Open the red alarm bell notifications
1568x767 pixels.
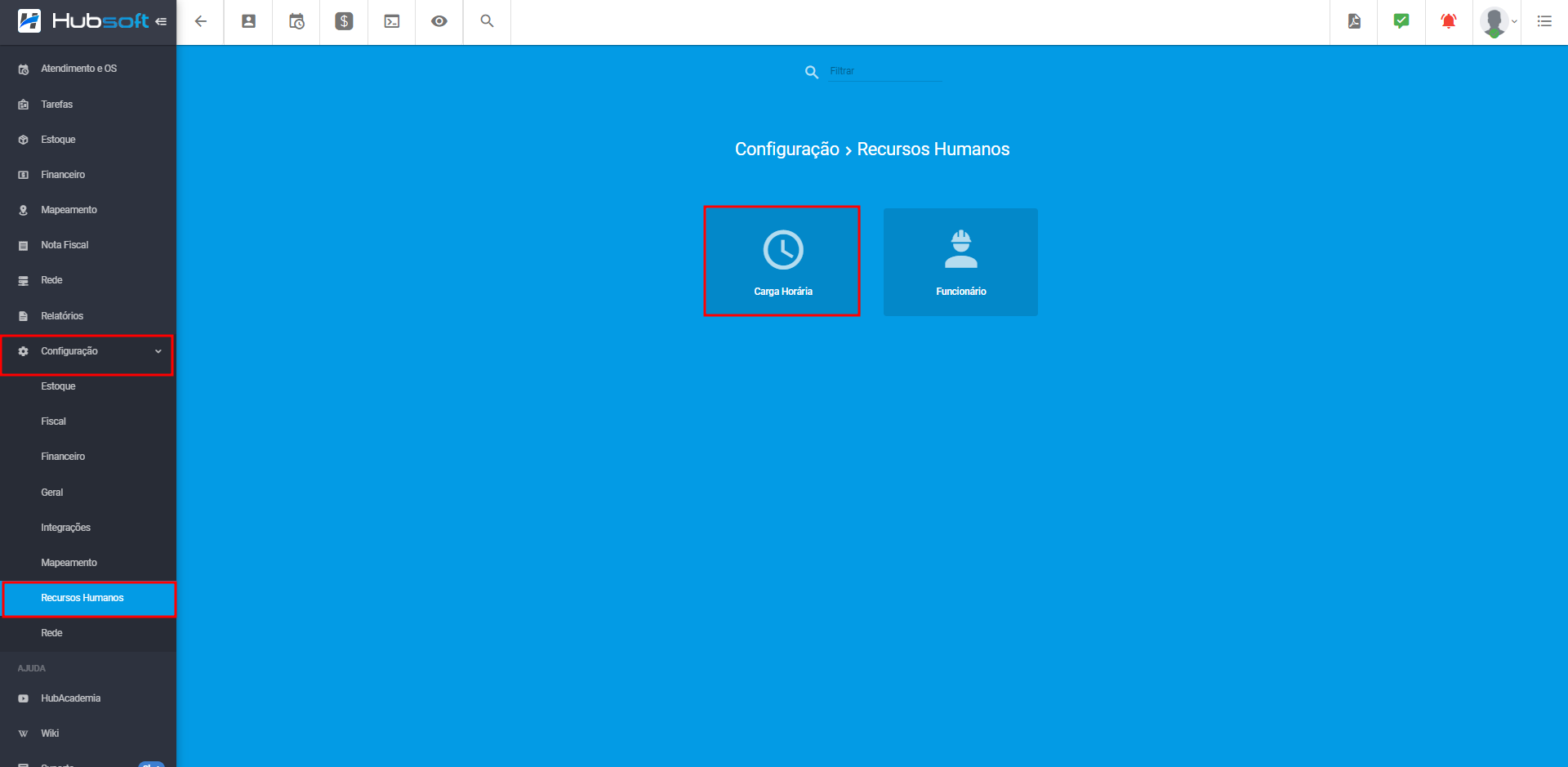(x=1449, y=21)
